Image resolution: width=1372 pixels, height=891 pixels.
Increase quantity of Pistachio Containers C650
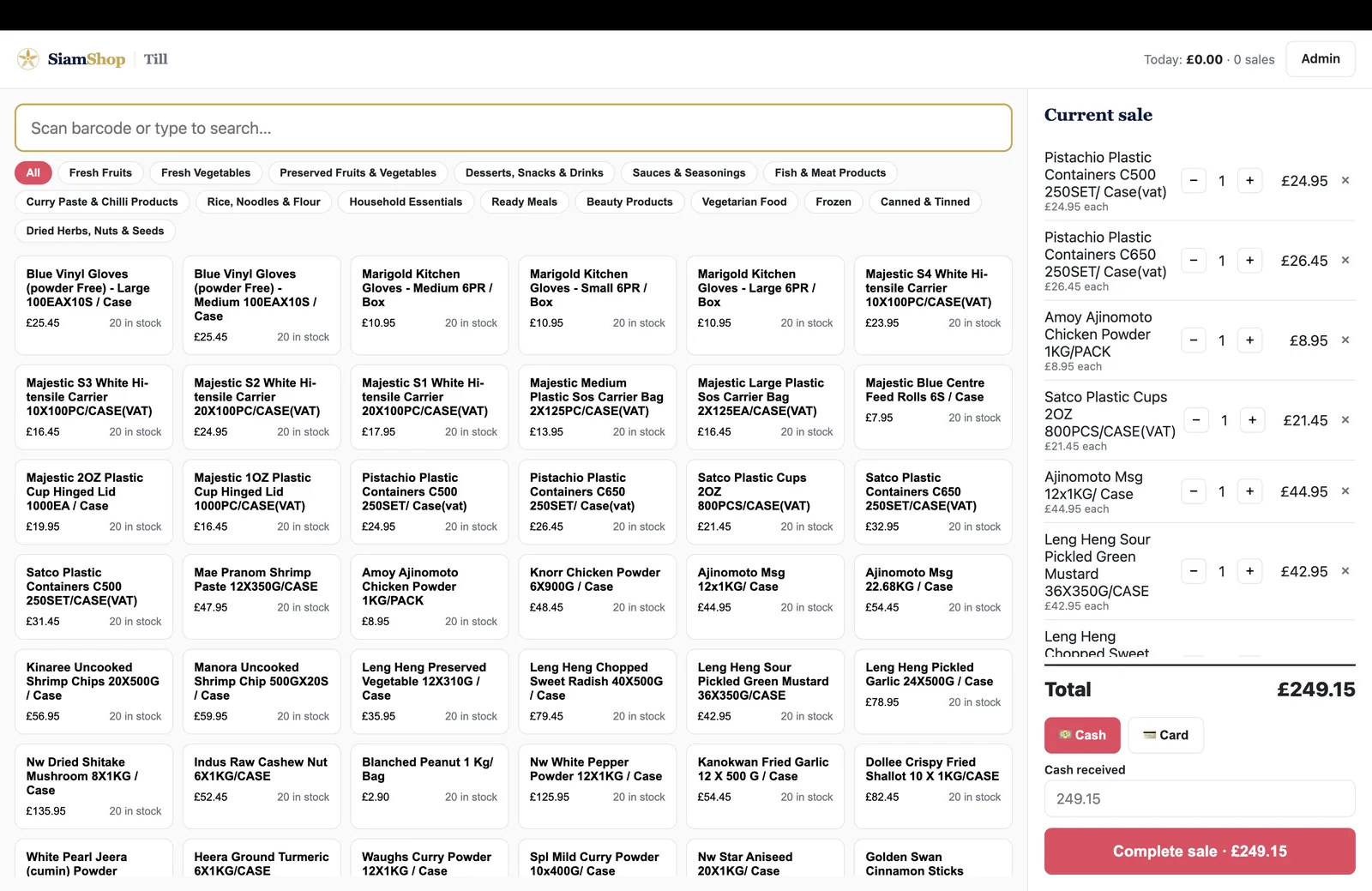click(x=1250, y=261)
